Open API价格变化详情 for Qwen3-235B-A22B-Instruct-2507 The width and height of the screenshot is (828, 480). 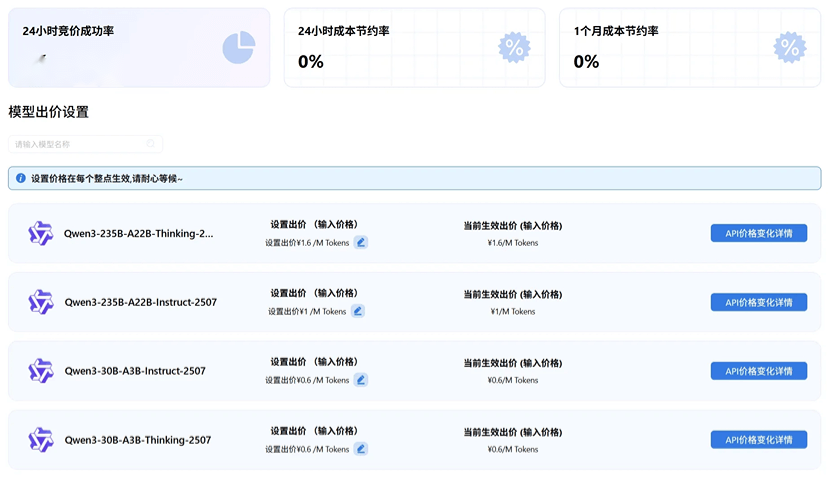759,302
